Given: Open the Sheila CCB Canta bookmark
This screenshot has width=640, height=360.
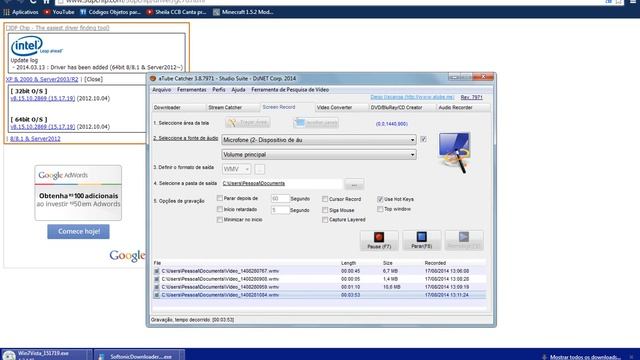Looking at the screenshot, I should (x=176, y=12).
